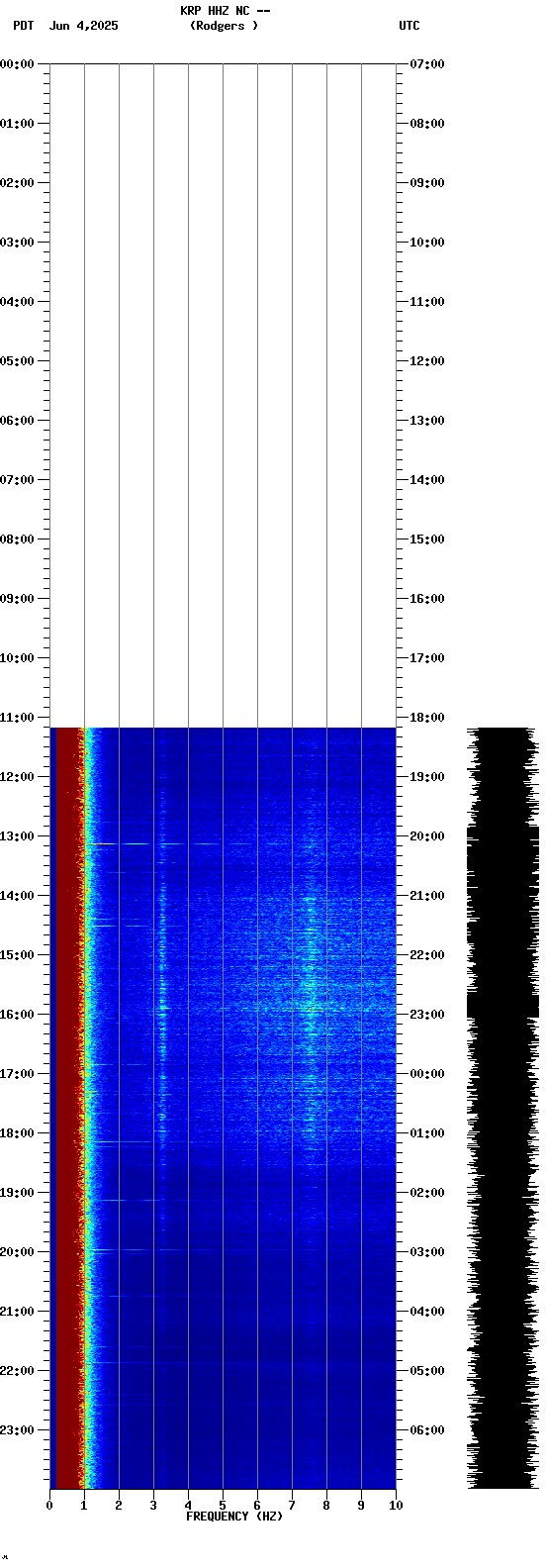This screenshot has height=1568, width=546.
Task: Click the 'Jun 4,2025' date label
Action: click(x=84, y=26)
